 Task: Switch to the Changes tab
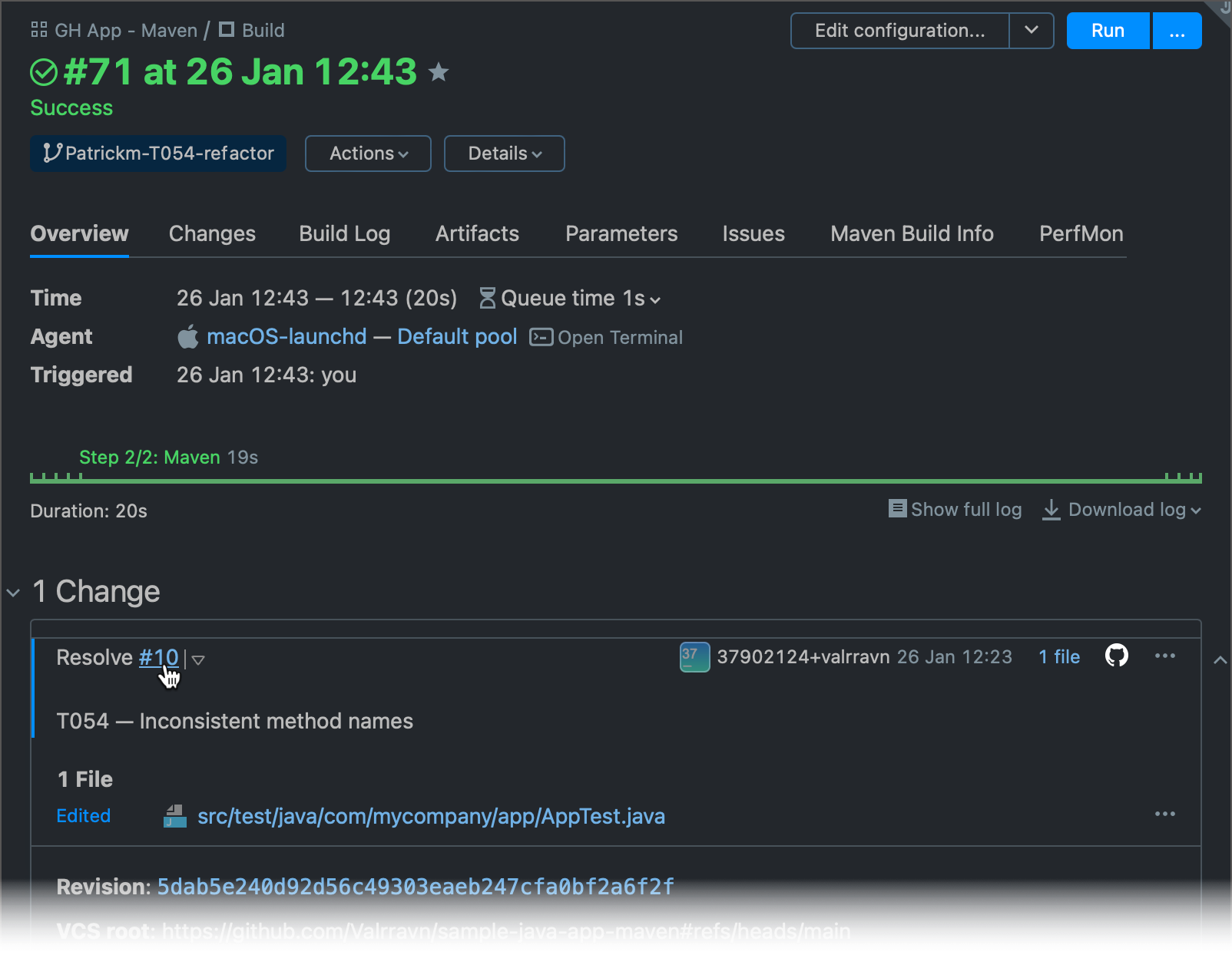(212, 233)
